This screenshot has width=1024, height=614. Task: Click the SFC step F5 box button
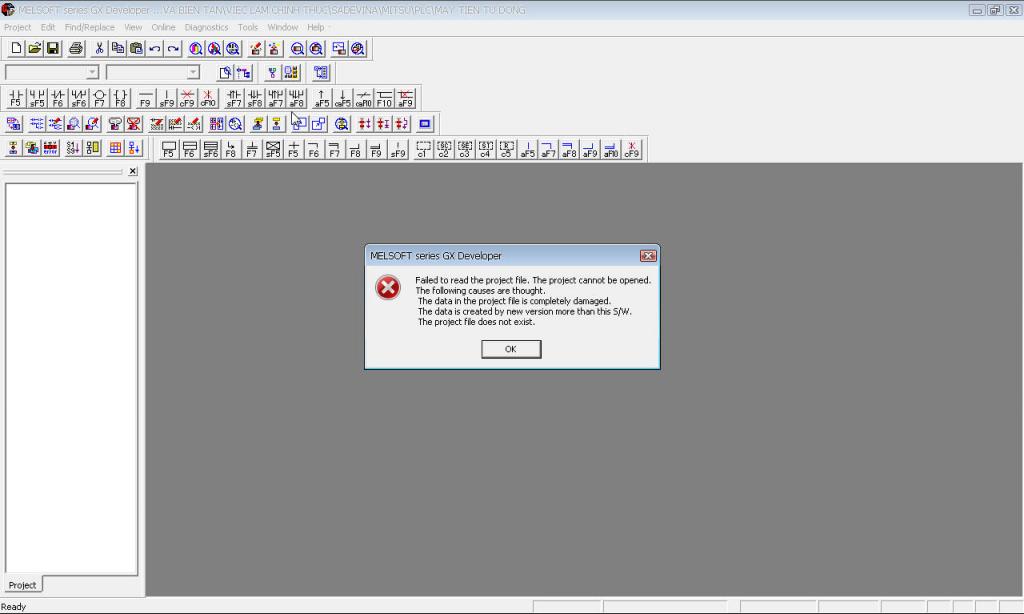pyautogui.click(x=168, y=150)
